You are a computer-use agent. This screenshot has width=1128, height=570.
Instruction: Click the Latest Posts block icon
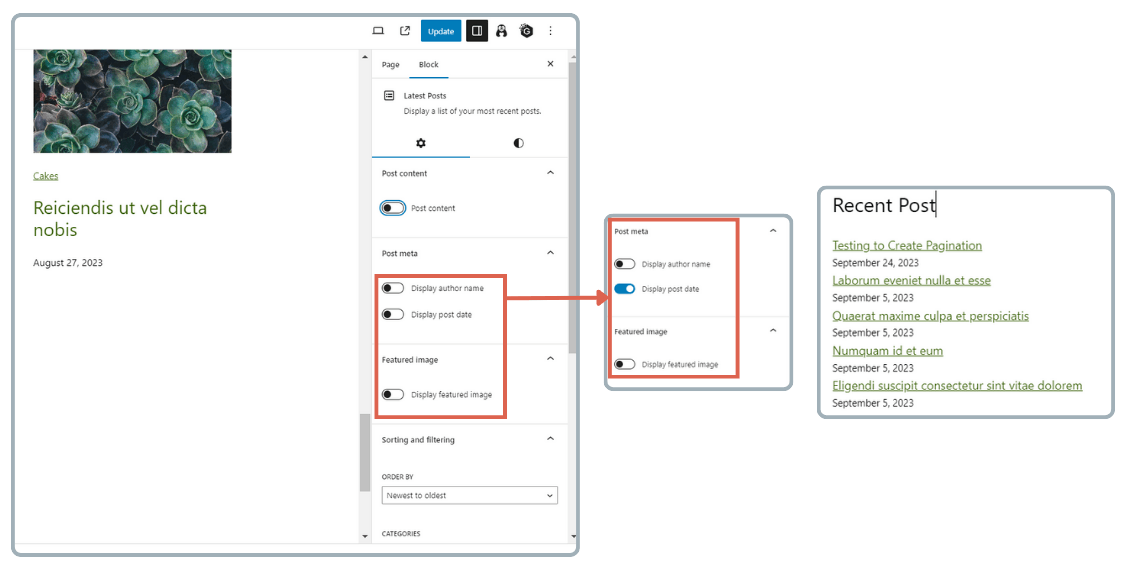[x=389, y=96]
